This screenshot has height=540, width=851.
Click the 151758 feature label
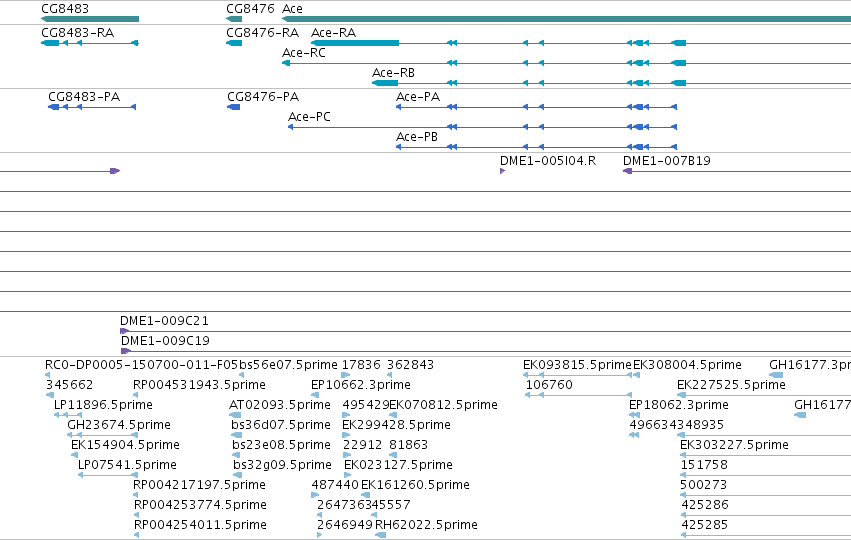point(704,465)
